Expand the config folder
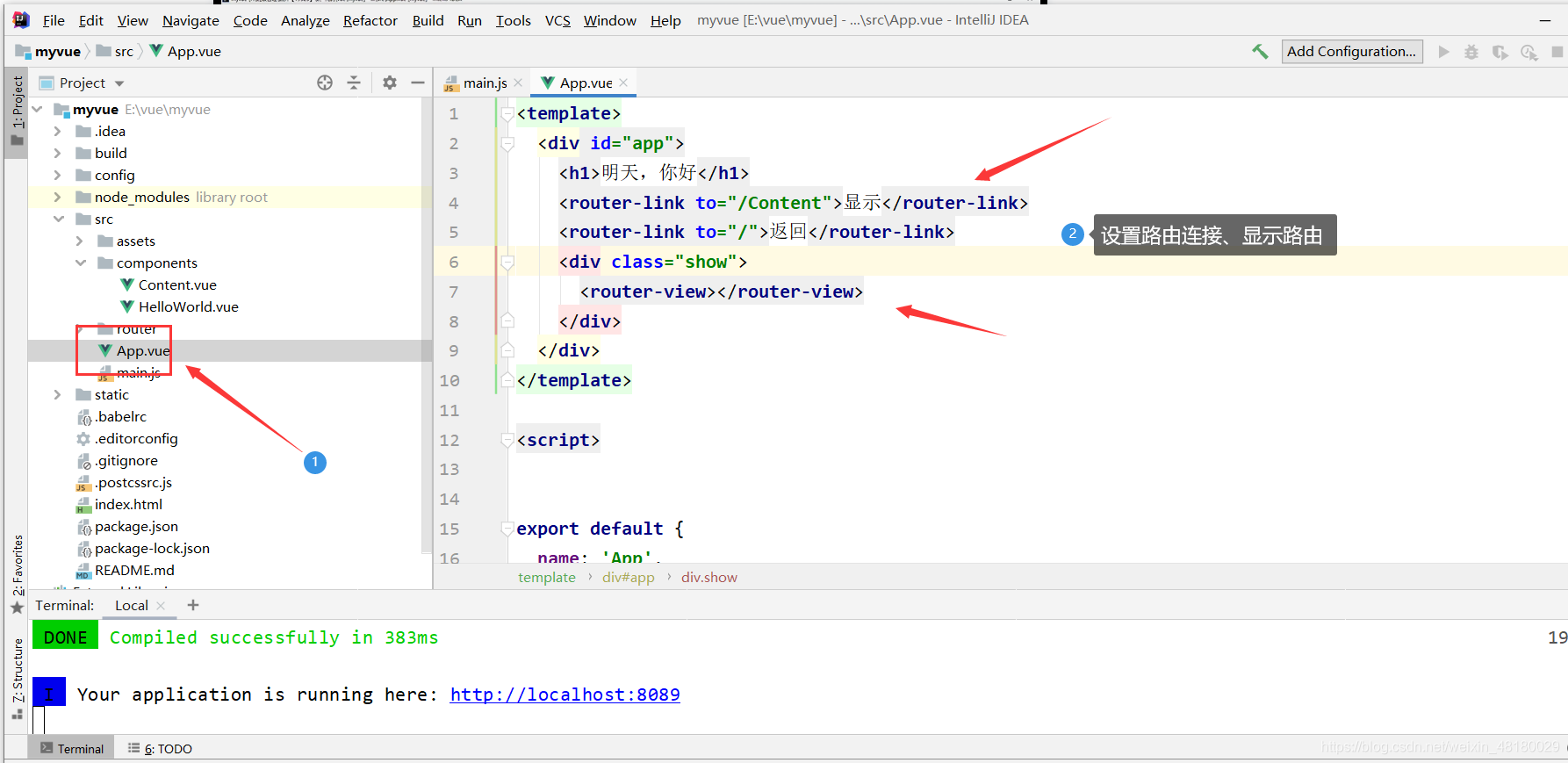 pos(58,176)
